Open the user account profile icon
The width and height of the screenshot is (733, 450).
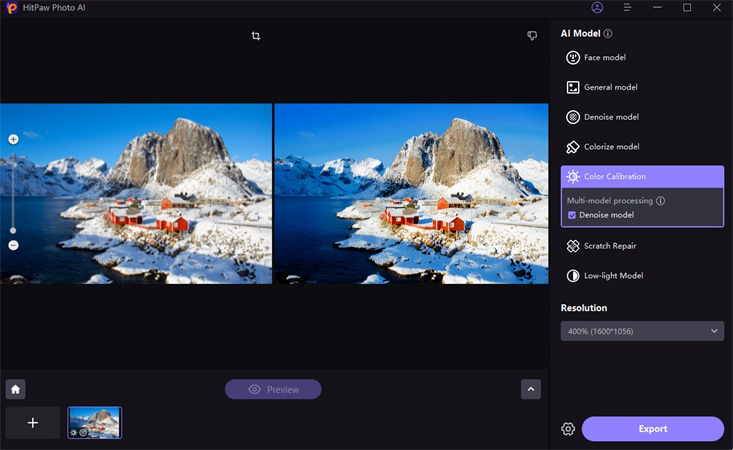(597, 7)
